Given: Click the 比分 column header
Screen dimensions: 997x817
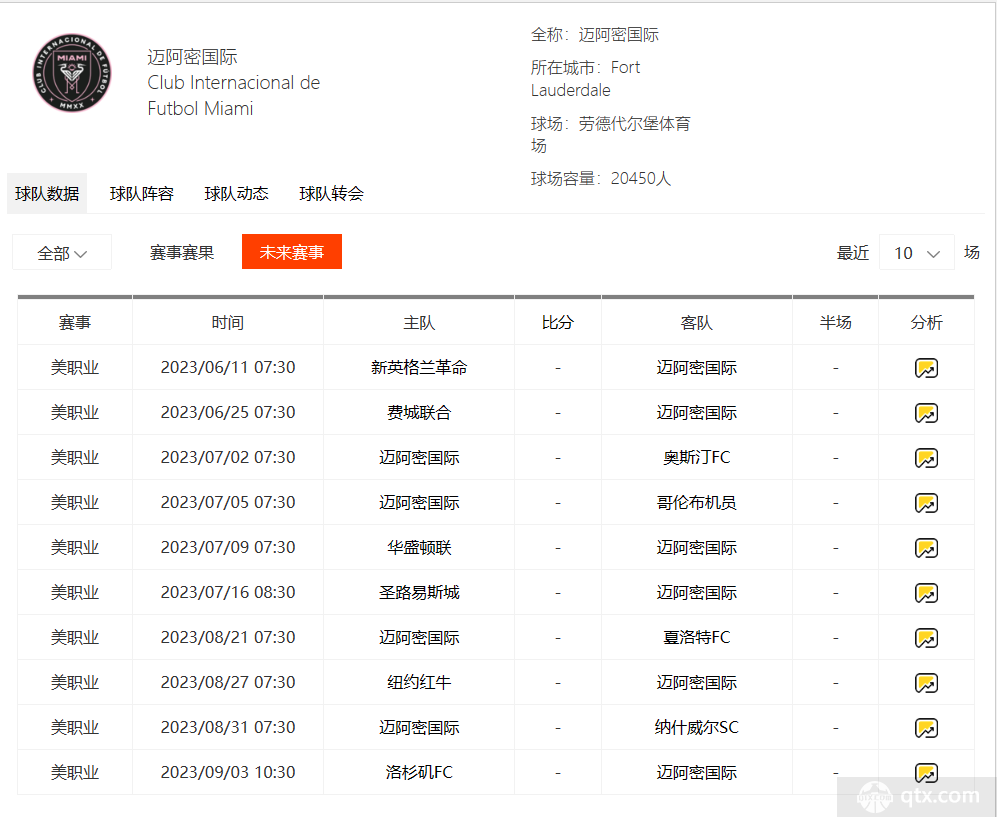Looking at the screenshot, I should pos(558,322).
